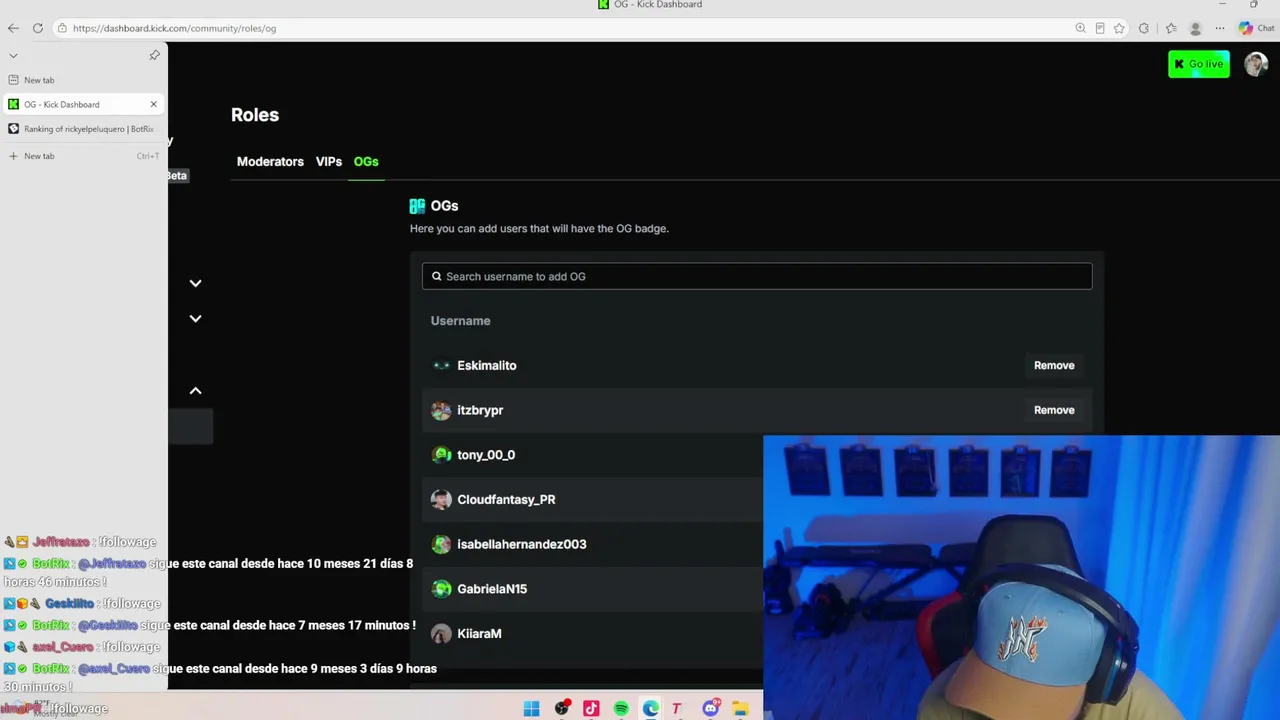Click the search magnifier icon in the OG field
The width and height of the screenshot is (1280, 720).
(x=436, y=276)
